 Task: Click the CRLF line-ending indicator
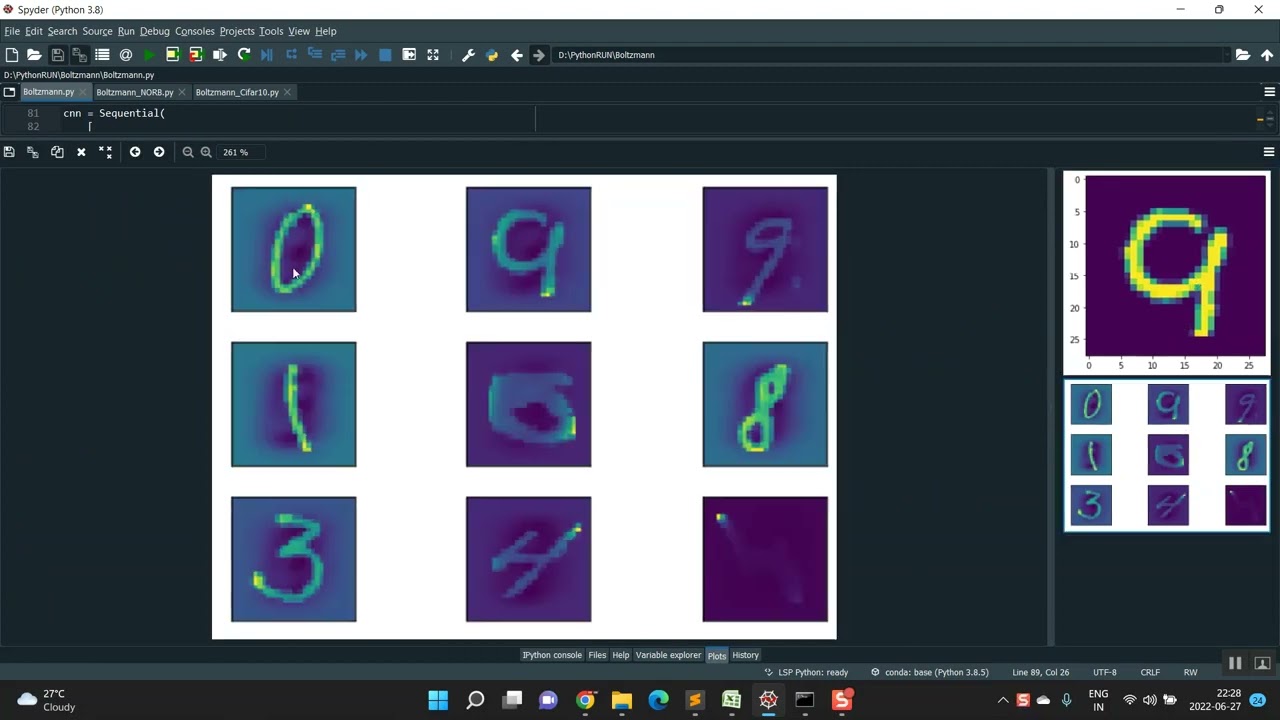click(x=1150, y=672)
